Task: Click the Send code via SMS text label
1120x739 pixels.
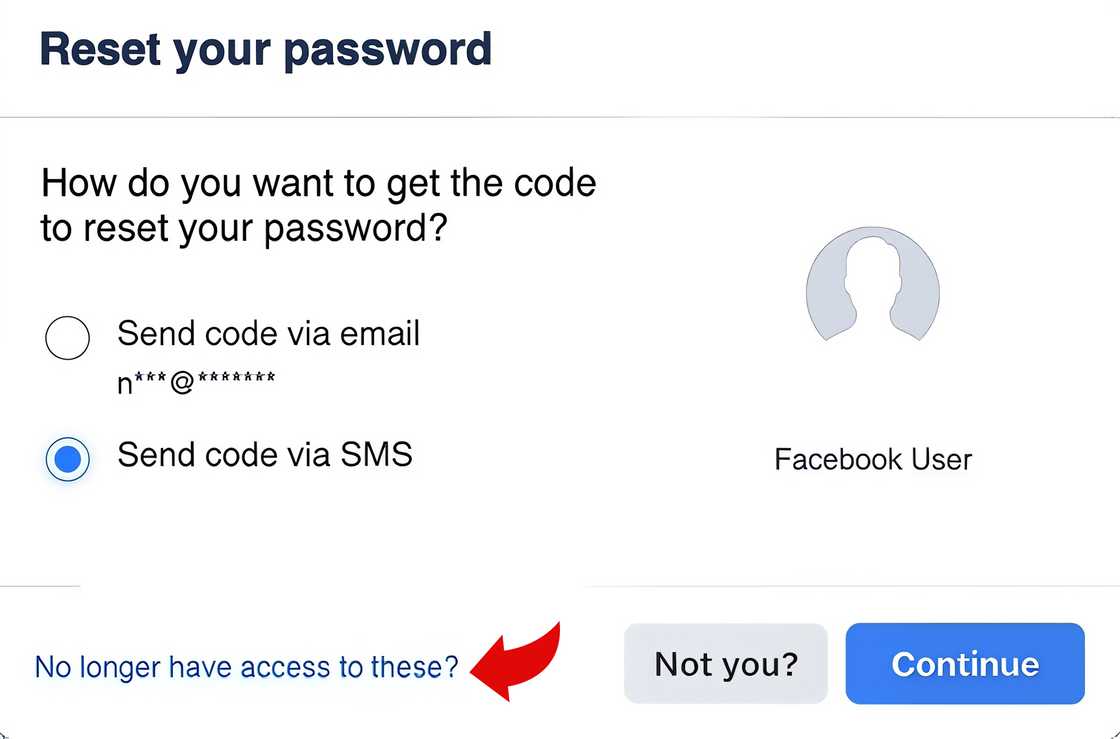Action: tap(265, 455)
